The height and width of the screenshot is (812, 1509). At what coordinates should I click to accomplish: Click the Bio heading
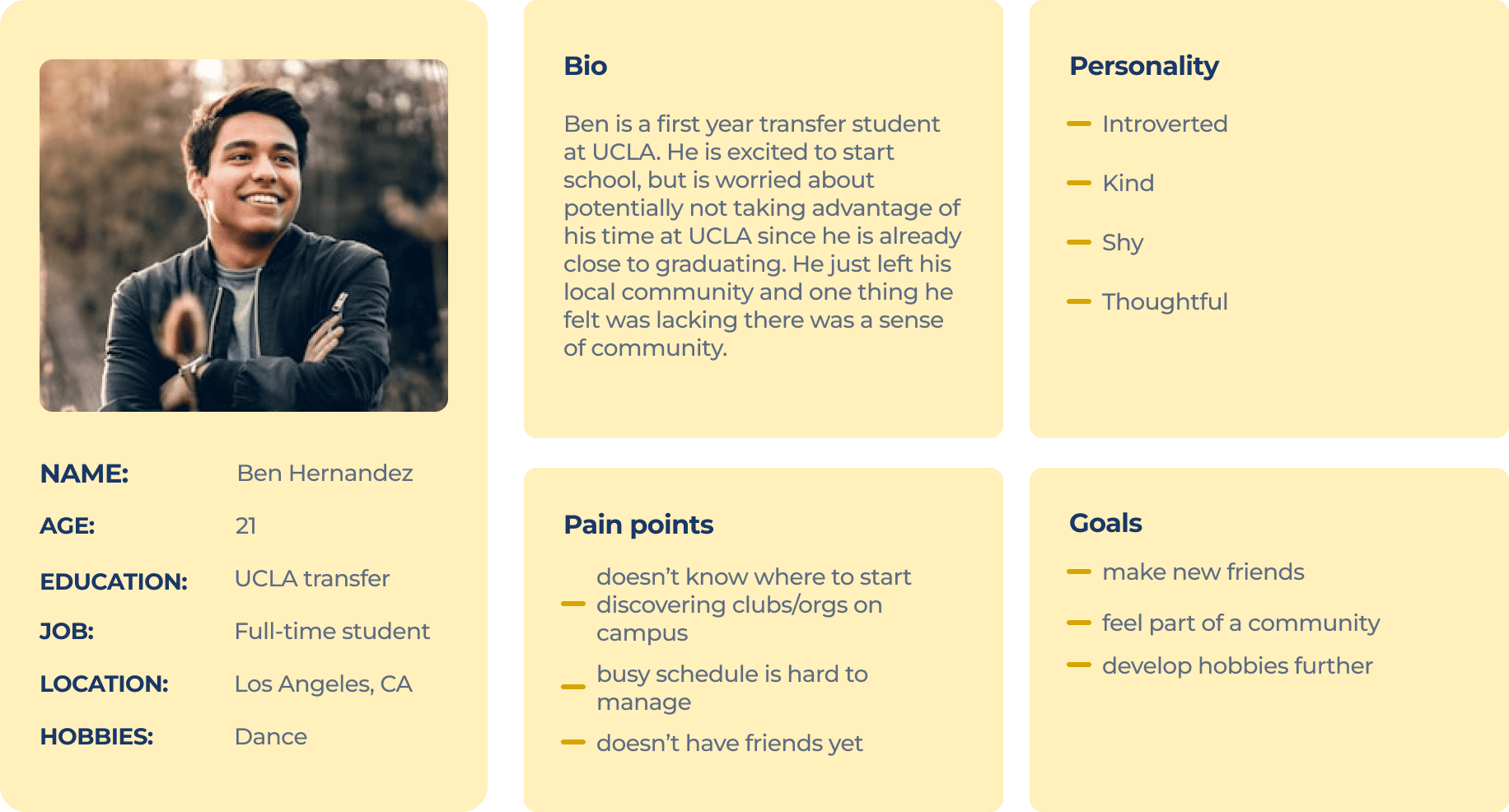click(x=585, y=66)
